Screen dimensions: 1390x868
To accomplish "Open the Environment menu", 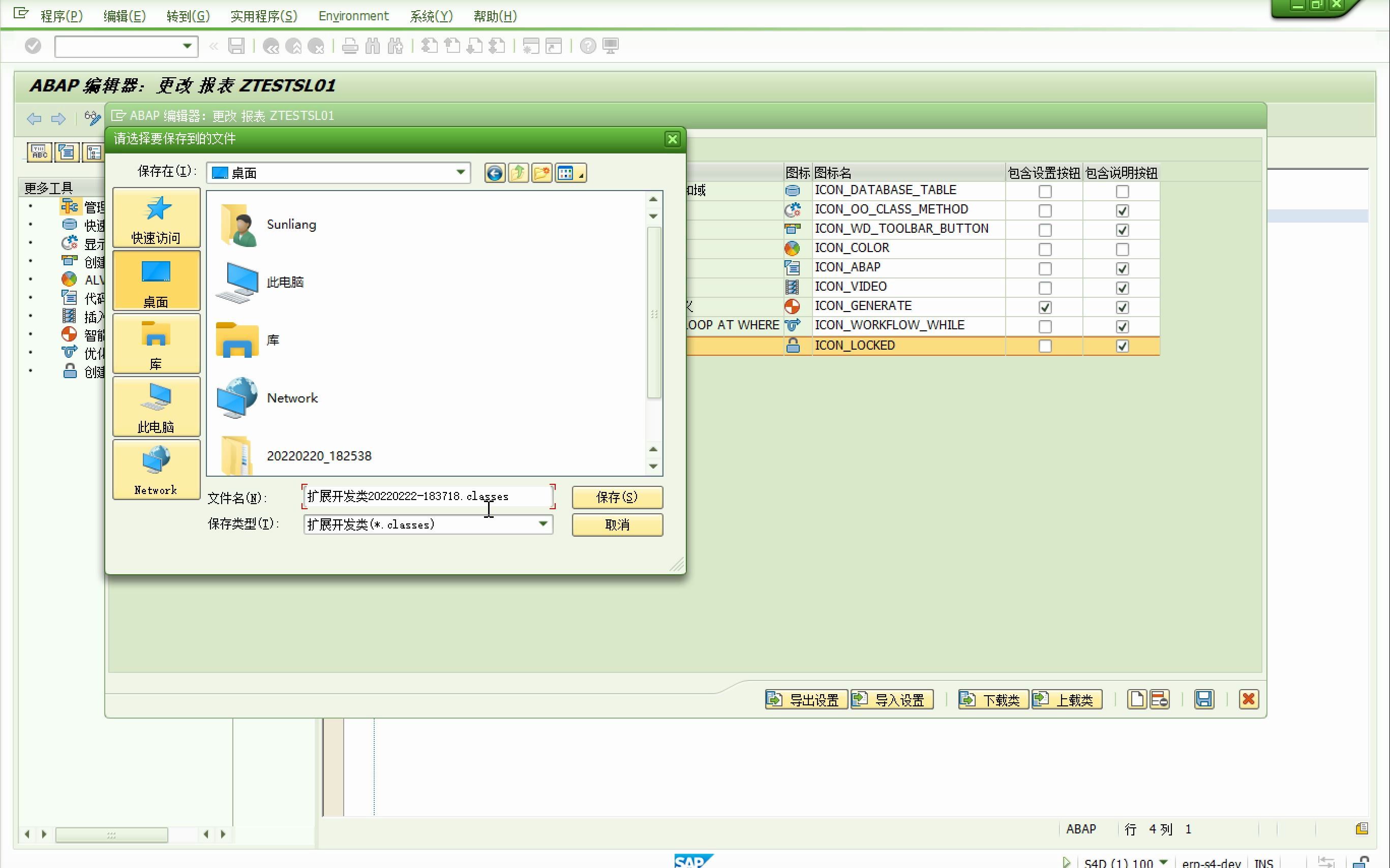I will click(353, 16).
